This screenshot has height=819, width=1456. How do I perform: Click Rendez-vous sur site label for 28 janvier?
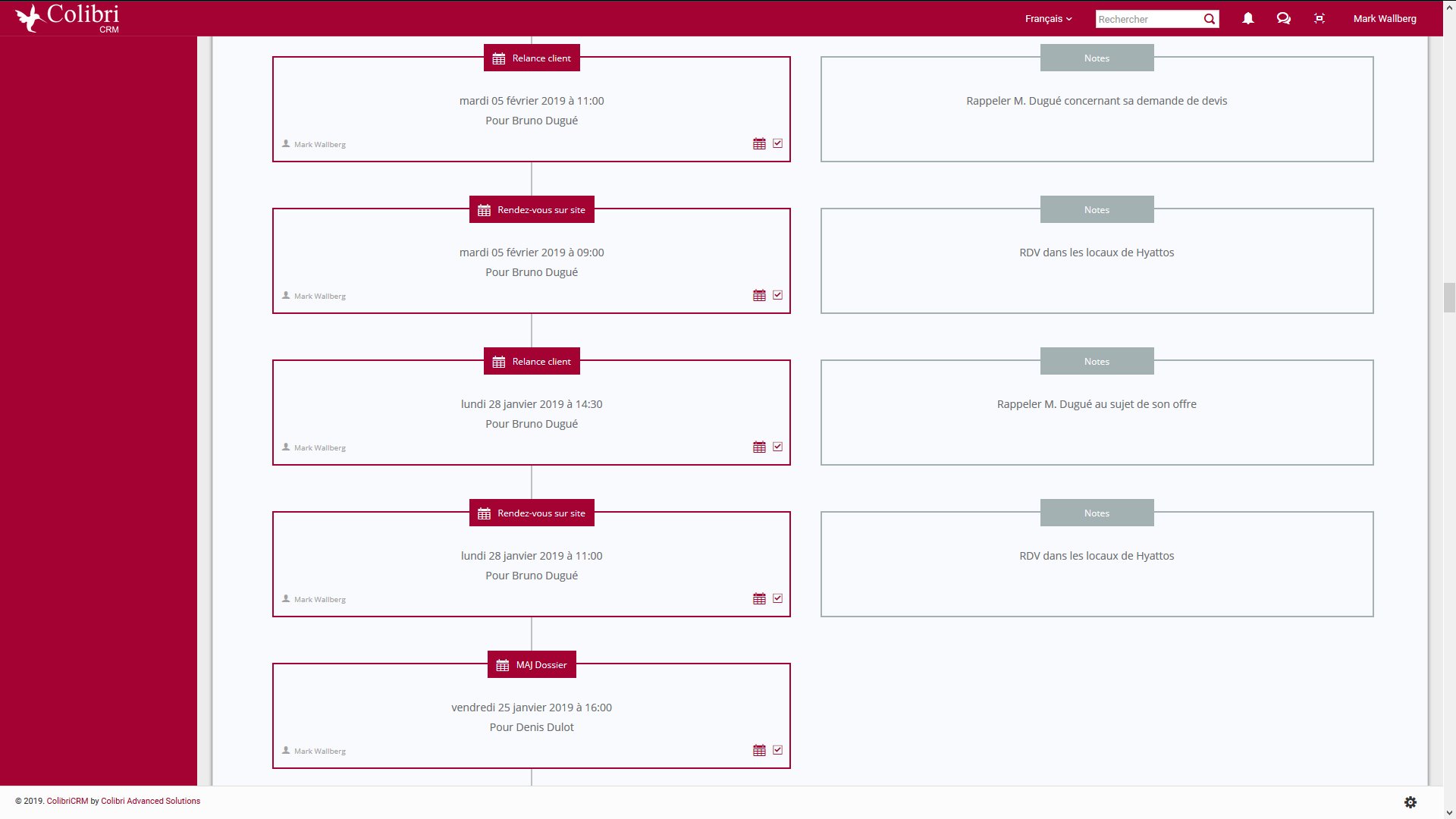pos(532,513)
